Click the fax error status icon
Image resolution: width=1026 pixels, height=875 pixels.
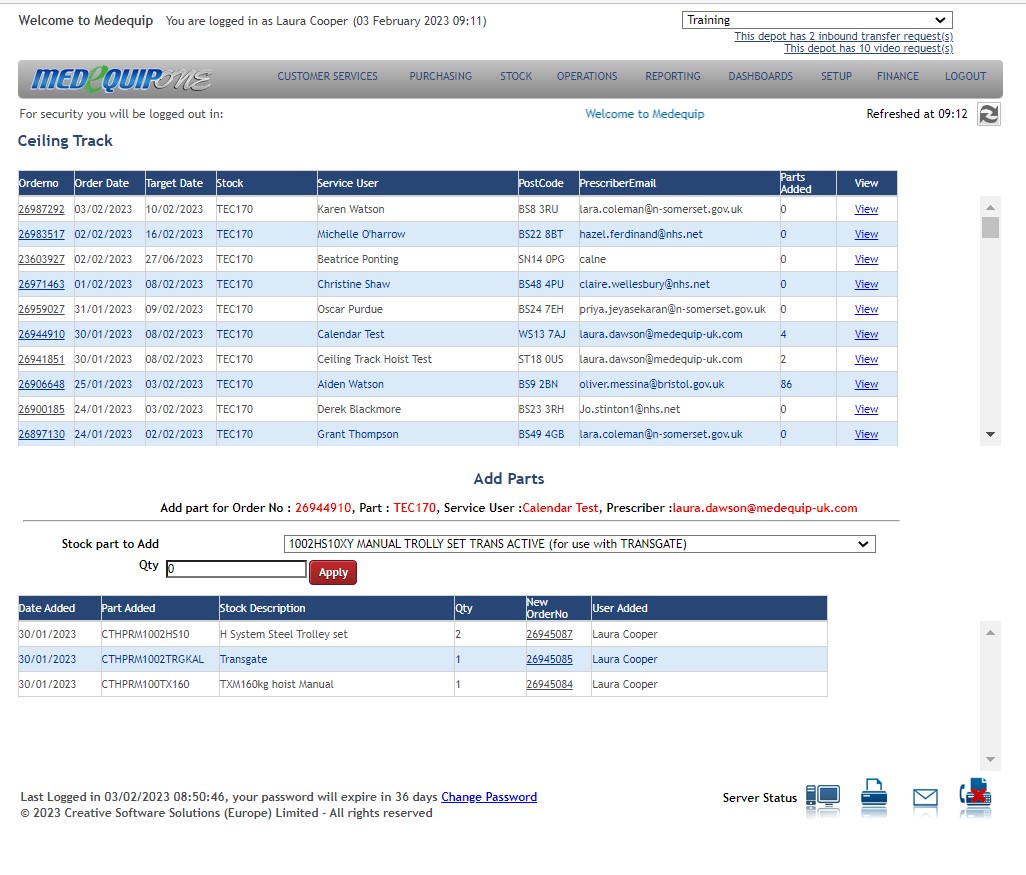tap(975, 795)
